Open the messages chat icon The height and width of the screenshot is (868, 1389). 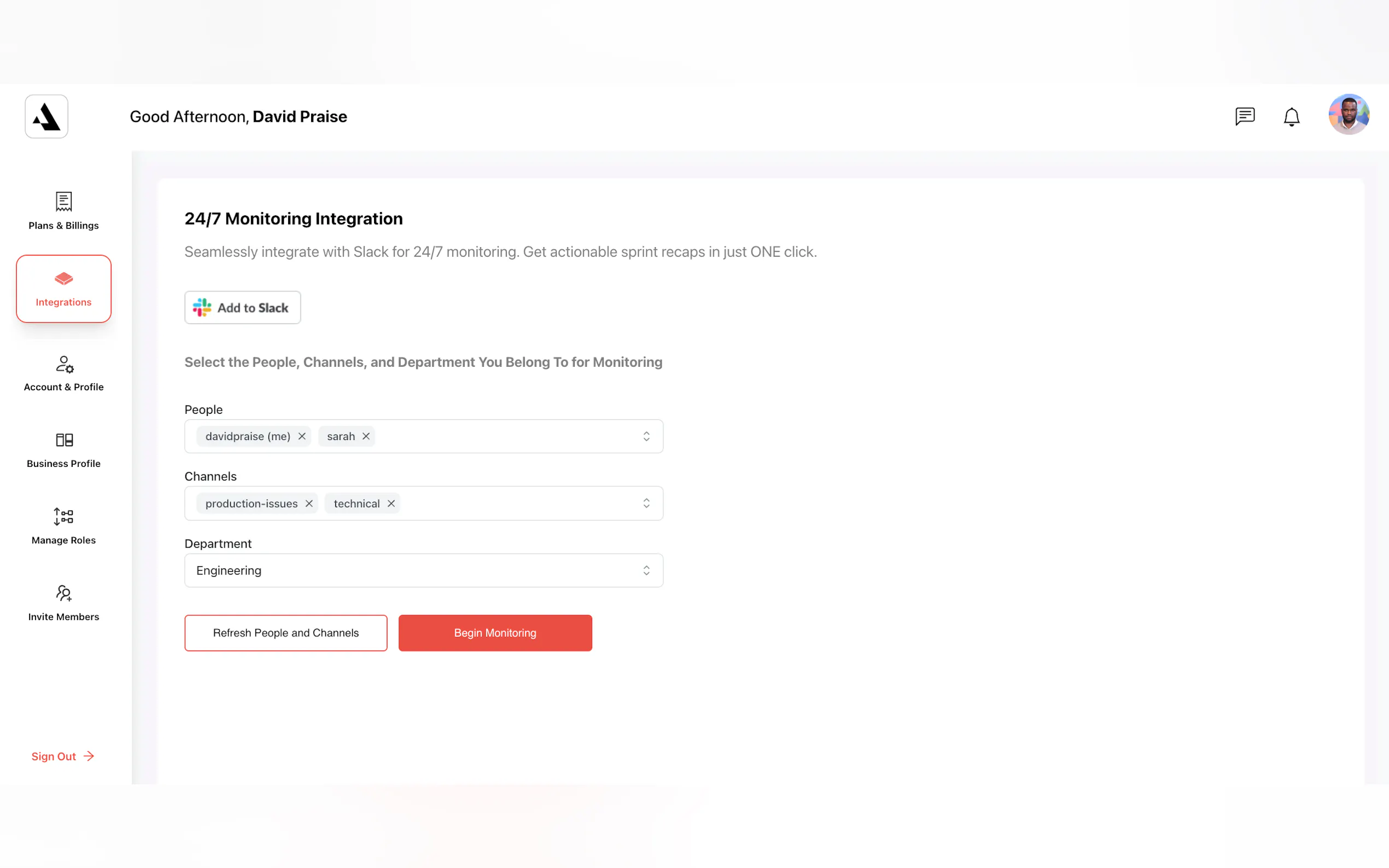point(1244,116)
